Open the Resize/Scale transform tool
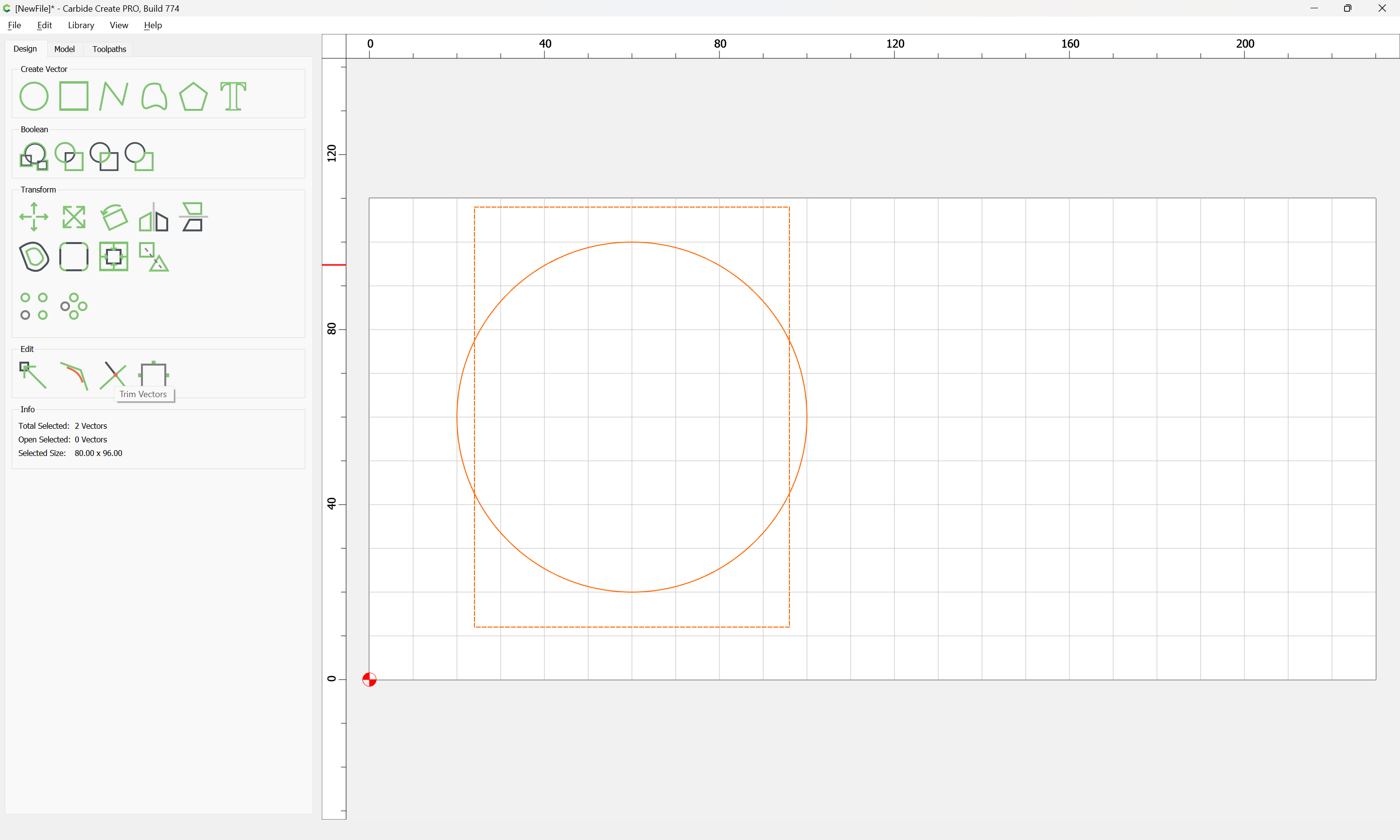This screenshot has width=1400, height=840. point(74,217)
